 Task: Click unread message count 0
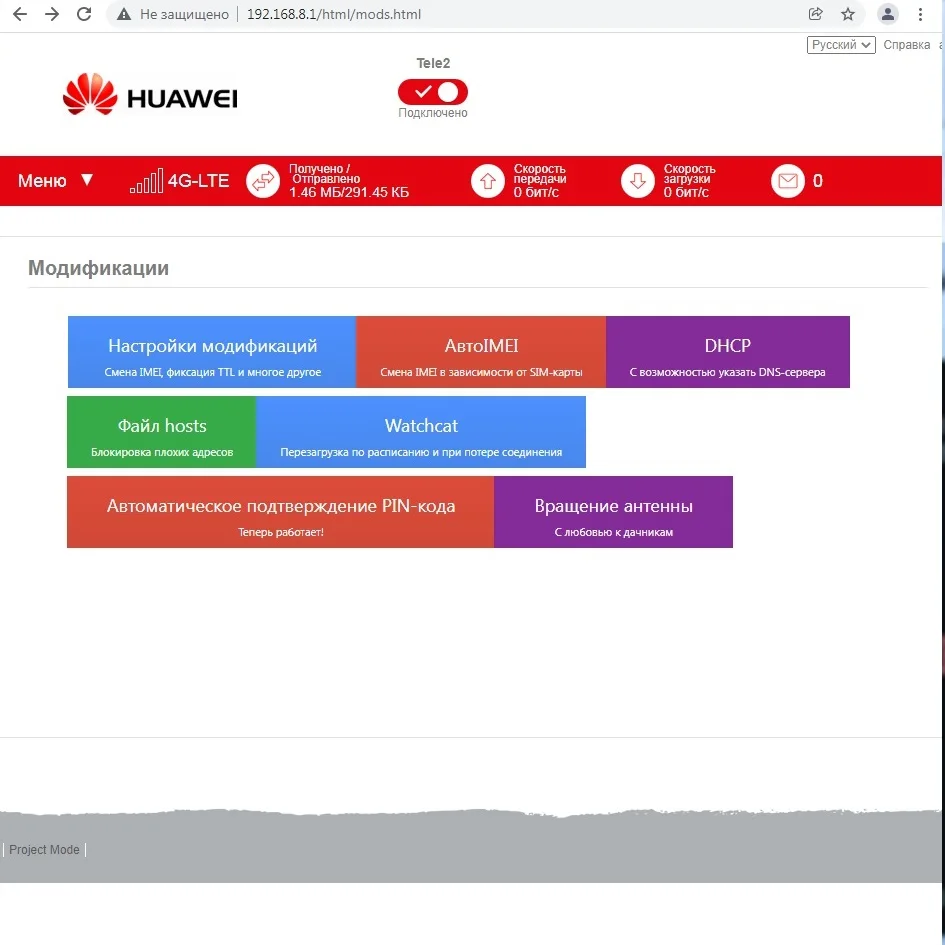pos(818,181)
